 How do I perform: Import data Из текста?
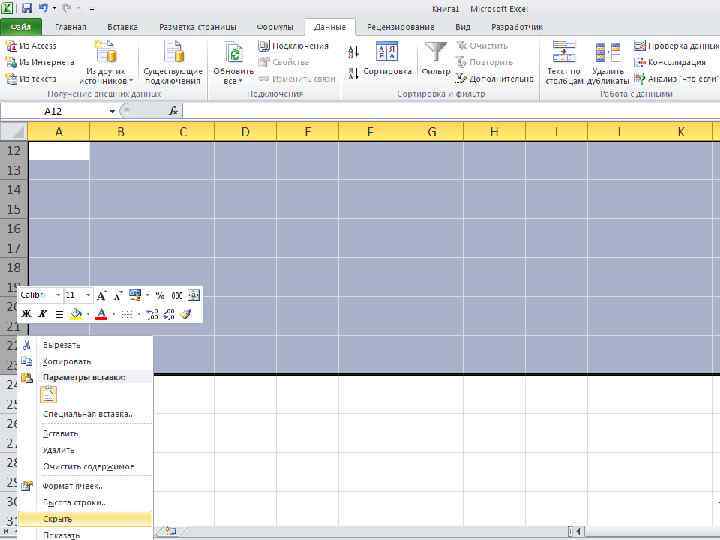click(x=31, y=79)
